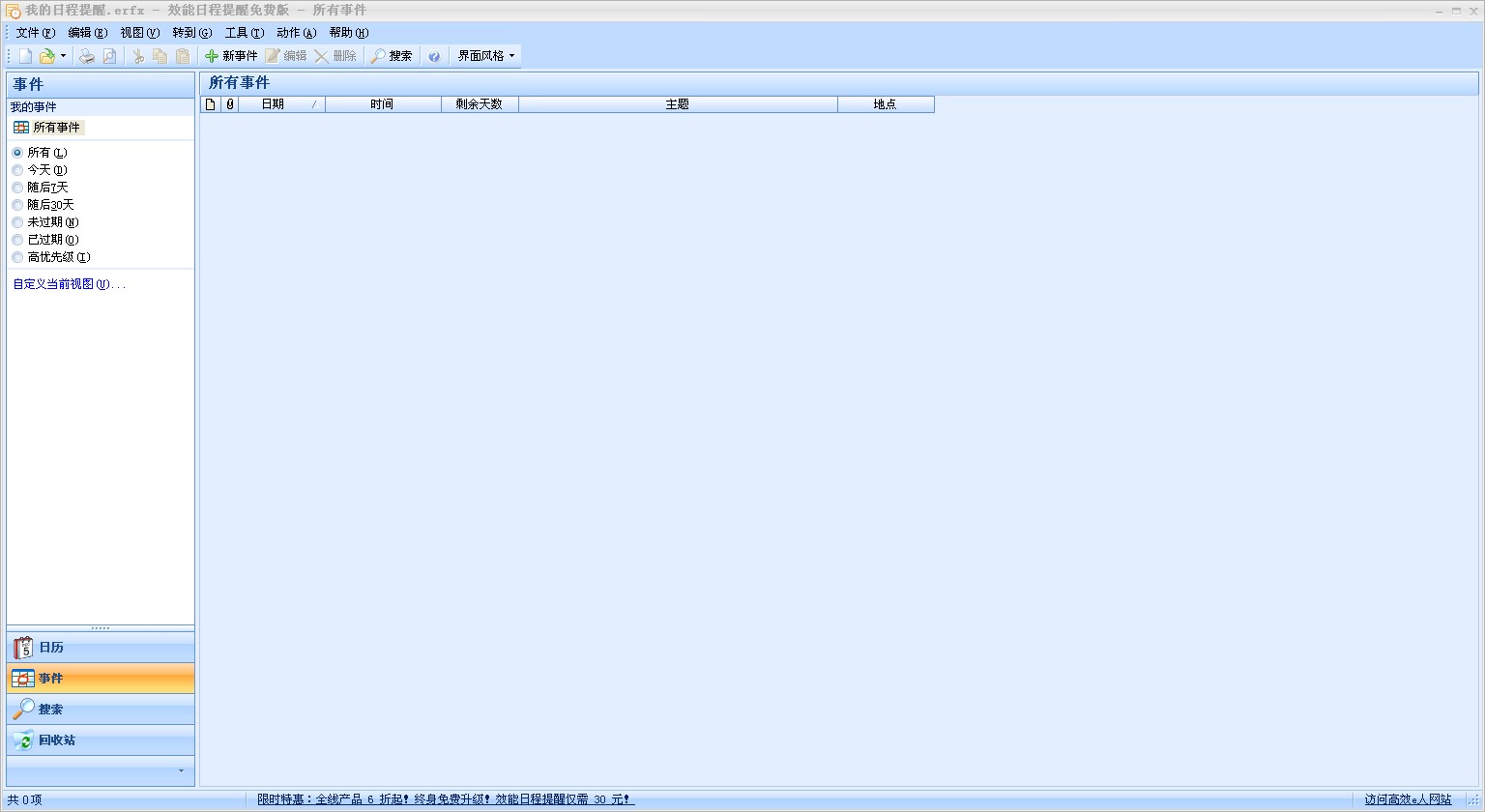Image resolution: width=1485 pixels, height=812 pixels.
Task: Click the application icon in title bar
Action: click(x=13, y=11)
